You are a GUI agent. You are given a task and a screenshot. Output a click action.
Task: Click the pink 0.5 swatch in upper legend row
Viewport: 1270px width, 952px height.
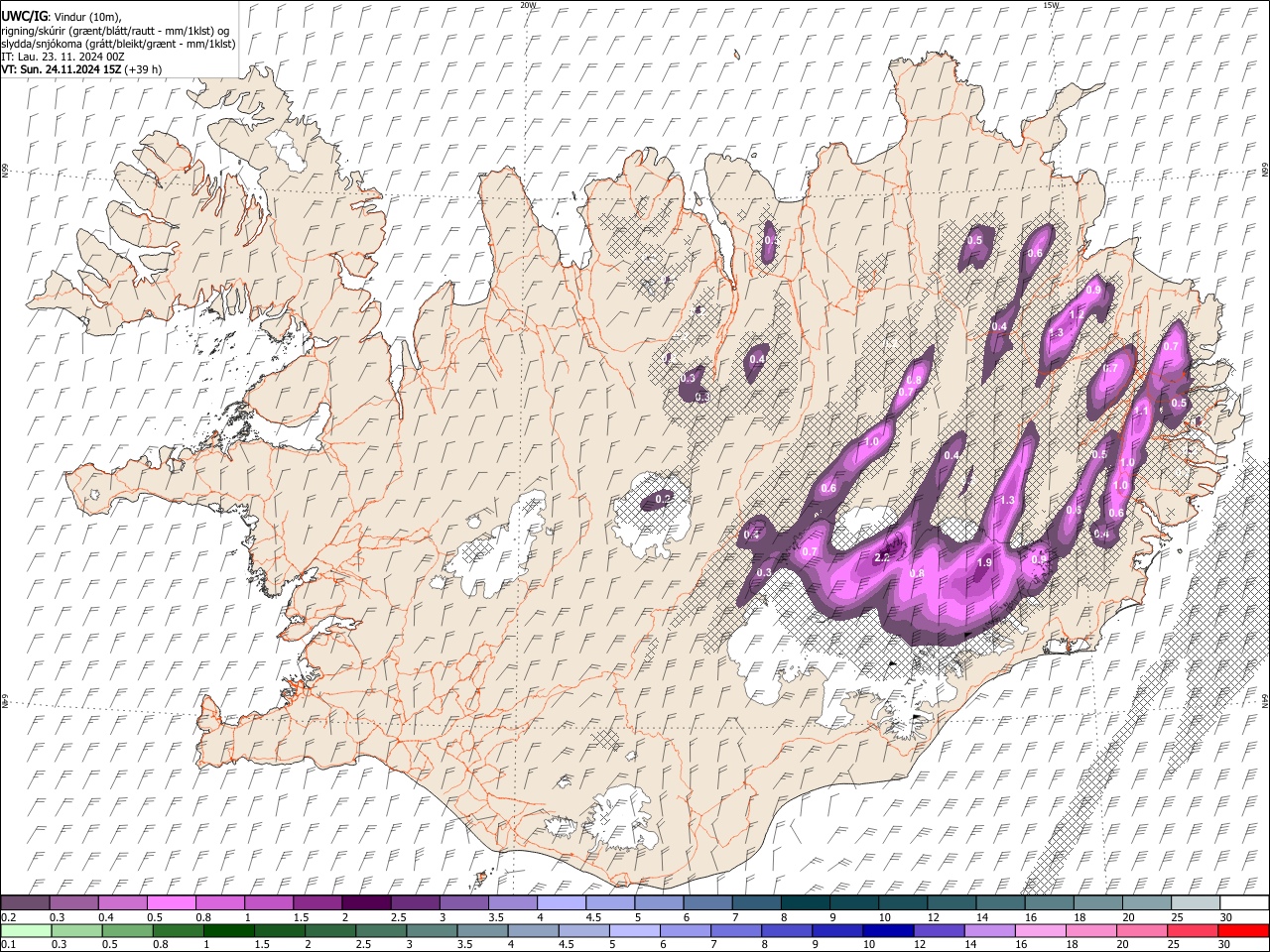(171, 902)
